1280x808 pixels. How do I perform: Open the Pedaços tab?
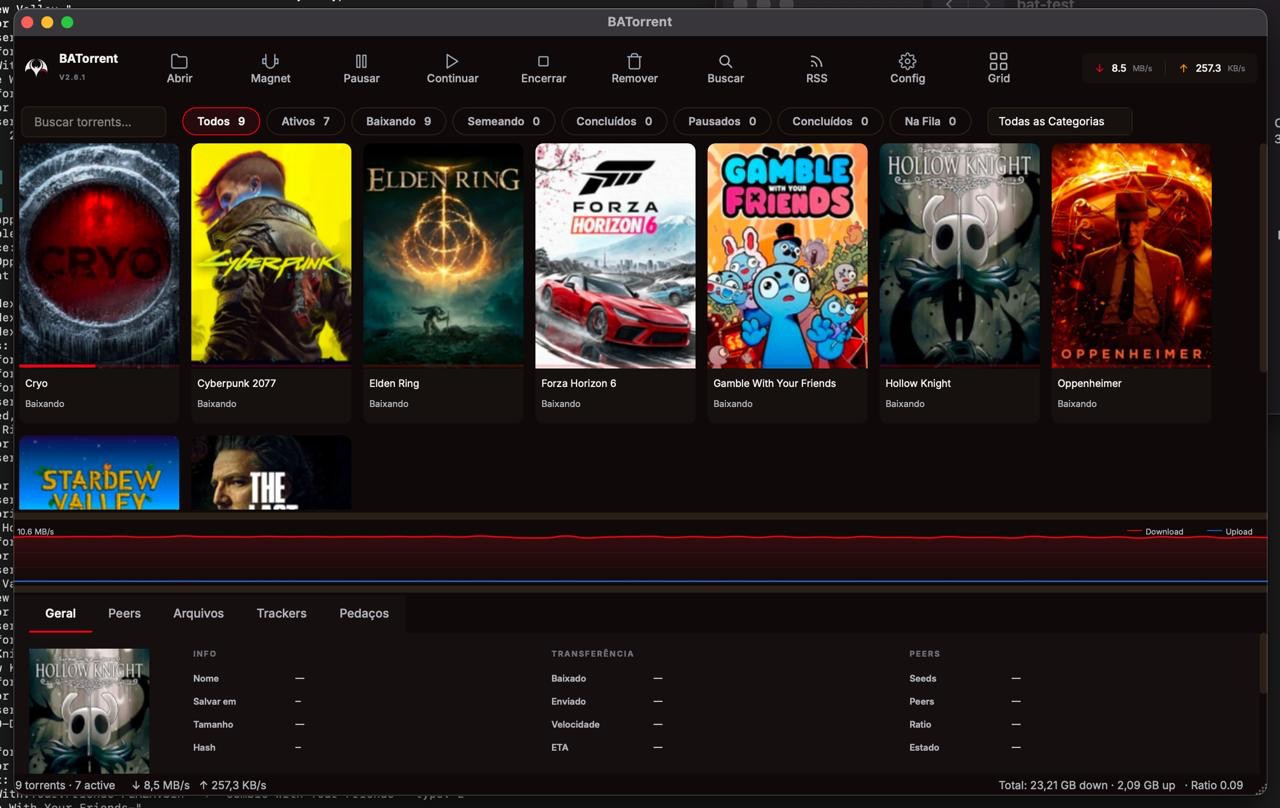point(364,613)
